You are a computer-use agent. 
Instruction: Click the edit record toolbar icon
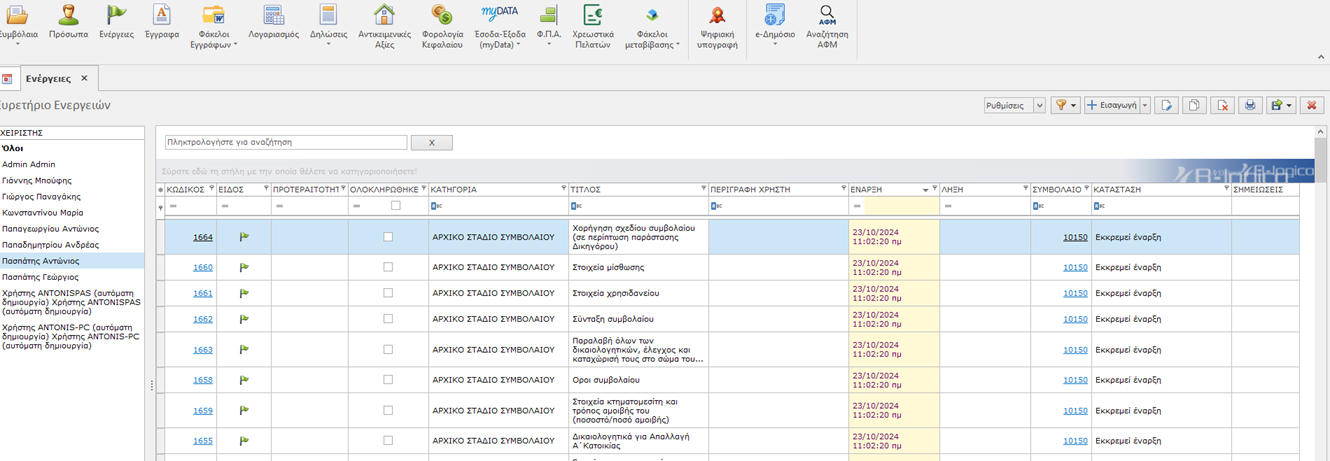(x=1166, y=105)
